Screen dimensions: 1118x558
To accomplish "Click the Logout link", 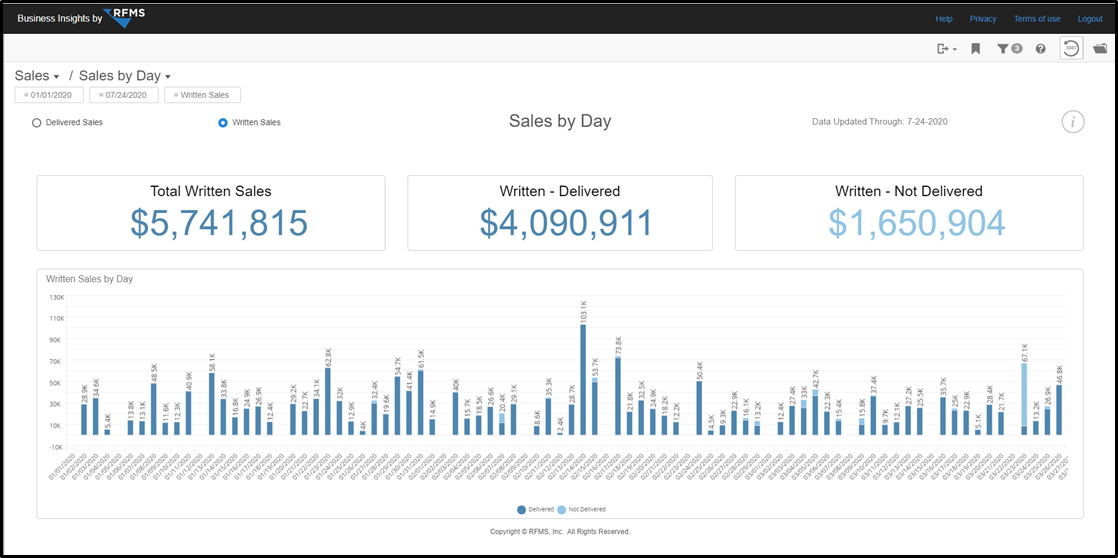I will [1090, 19].
